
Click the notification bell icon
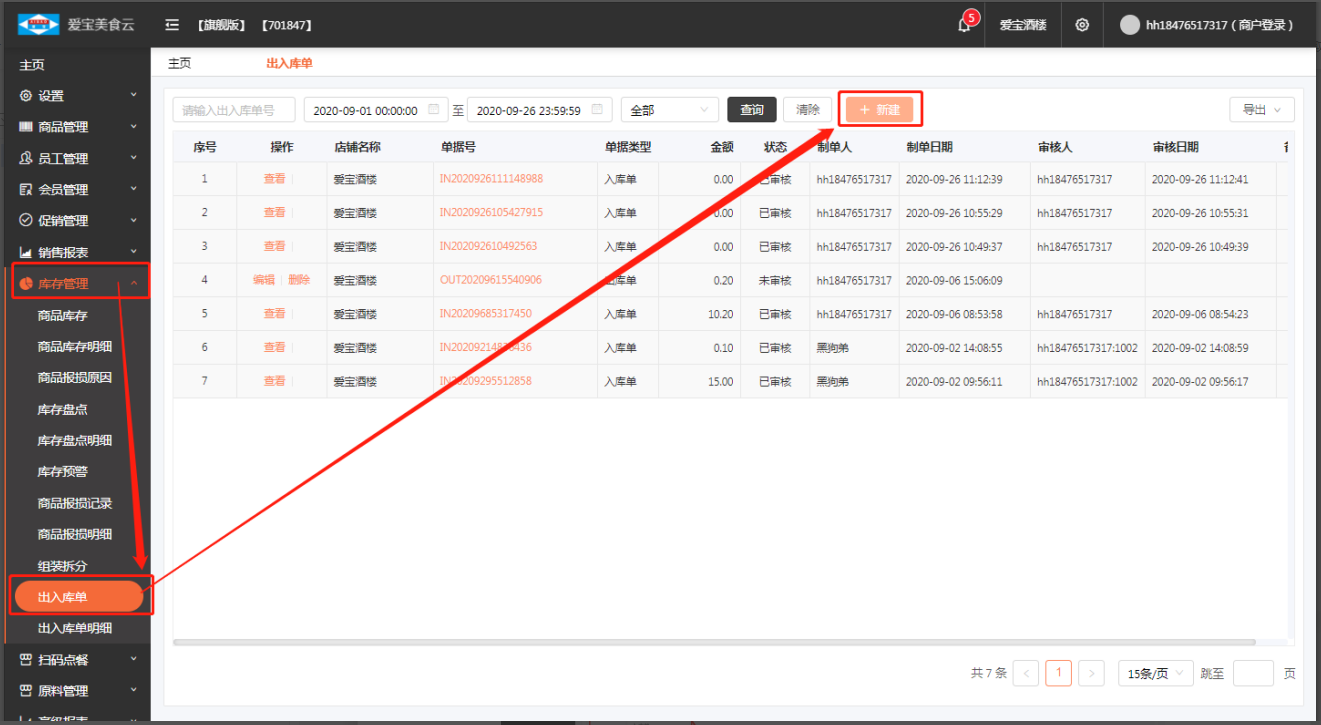964,26
